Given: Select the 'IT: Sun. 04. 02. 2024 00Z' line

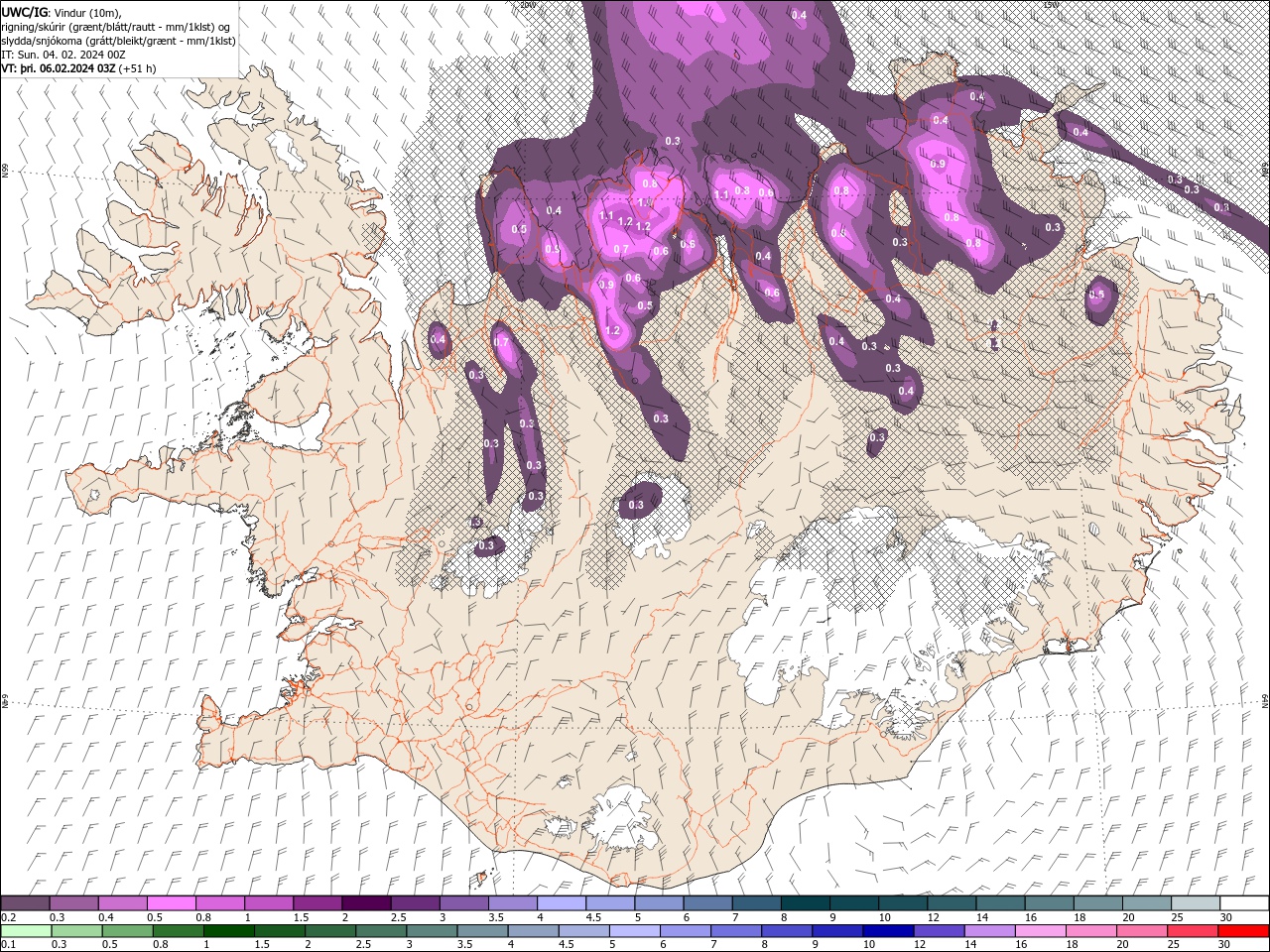Looking at the screenshot, I should click(x=63, y=55).
